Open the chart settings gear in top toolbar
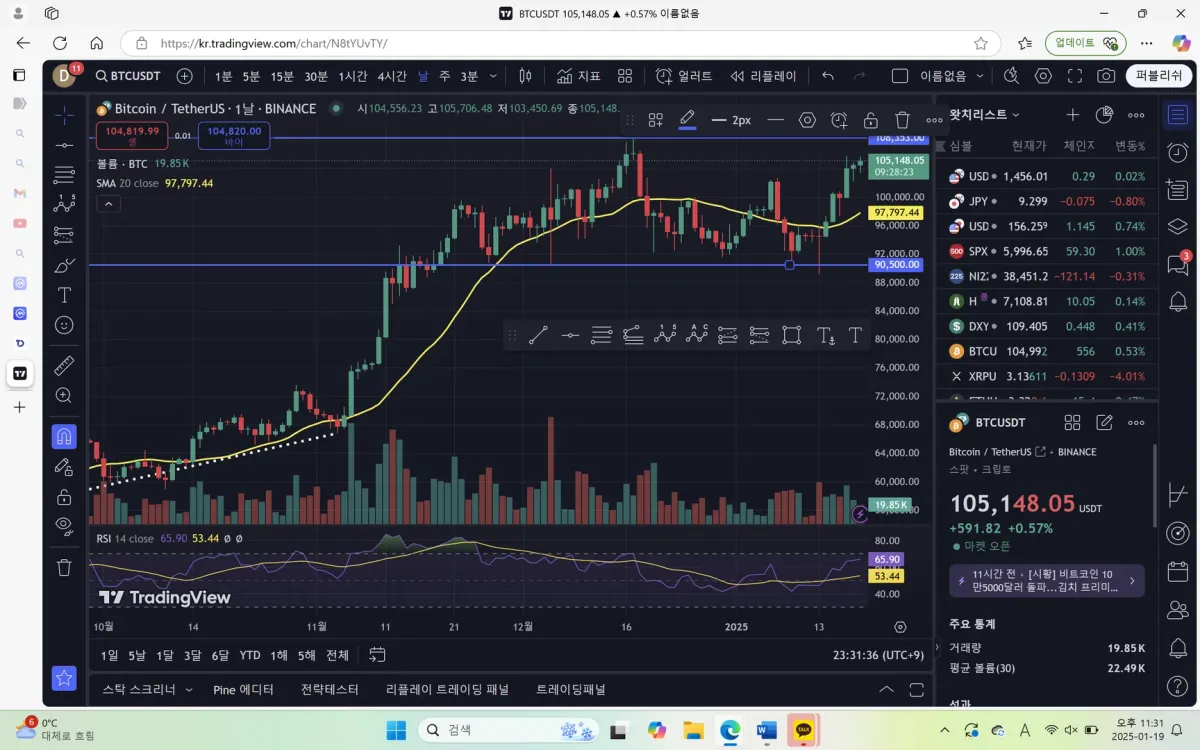This screenshot has width=1200, height=750. (x=1043, y=76)
